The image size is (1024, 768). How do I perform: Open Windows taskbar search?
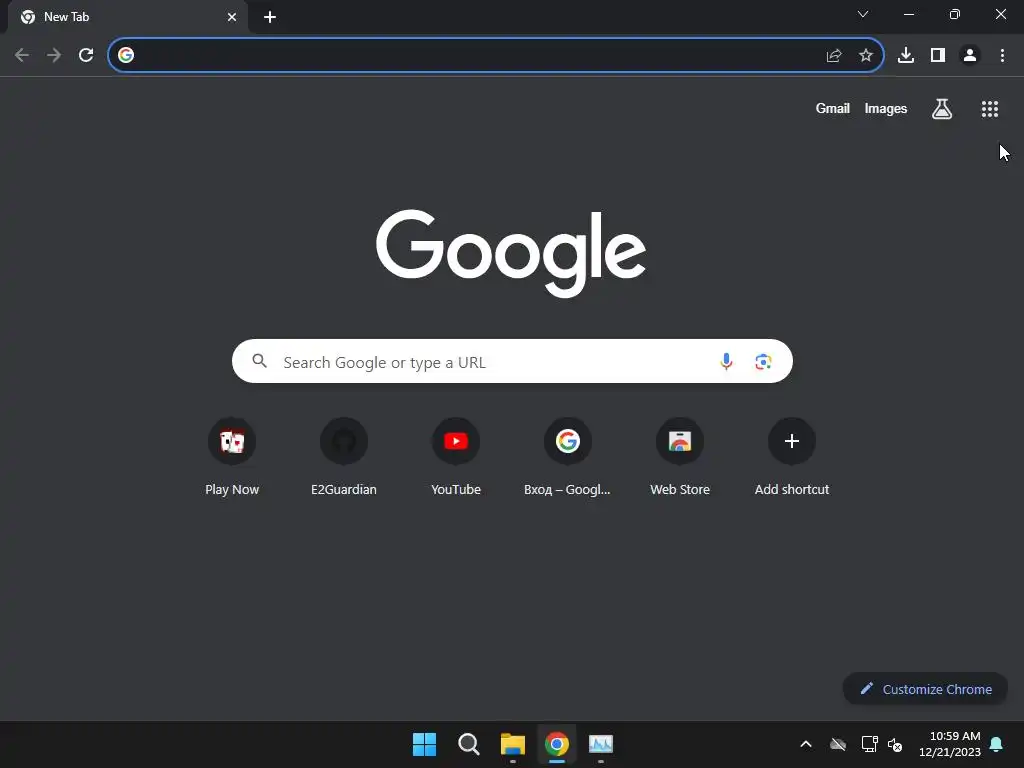(468, 744)
